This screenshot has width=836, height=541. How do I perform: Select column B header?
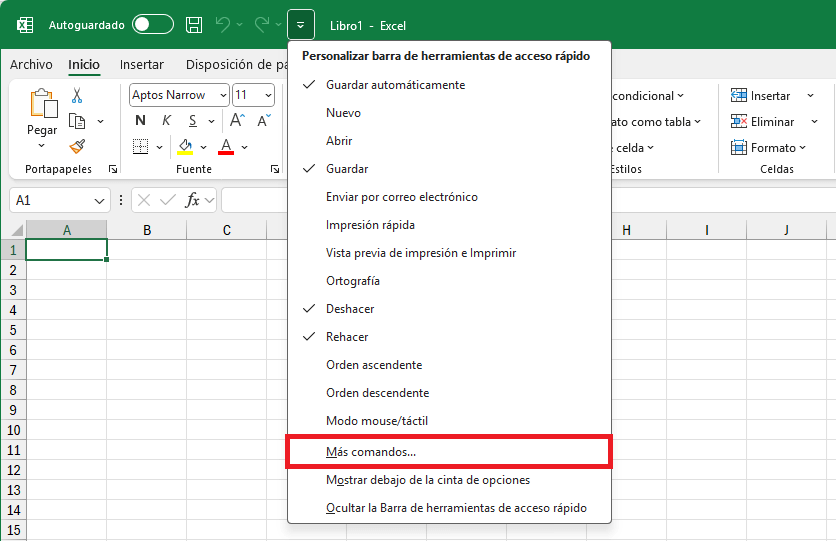coord(147,230)
